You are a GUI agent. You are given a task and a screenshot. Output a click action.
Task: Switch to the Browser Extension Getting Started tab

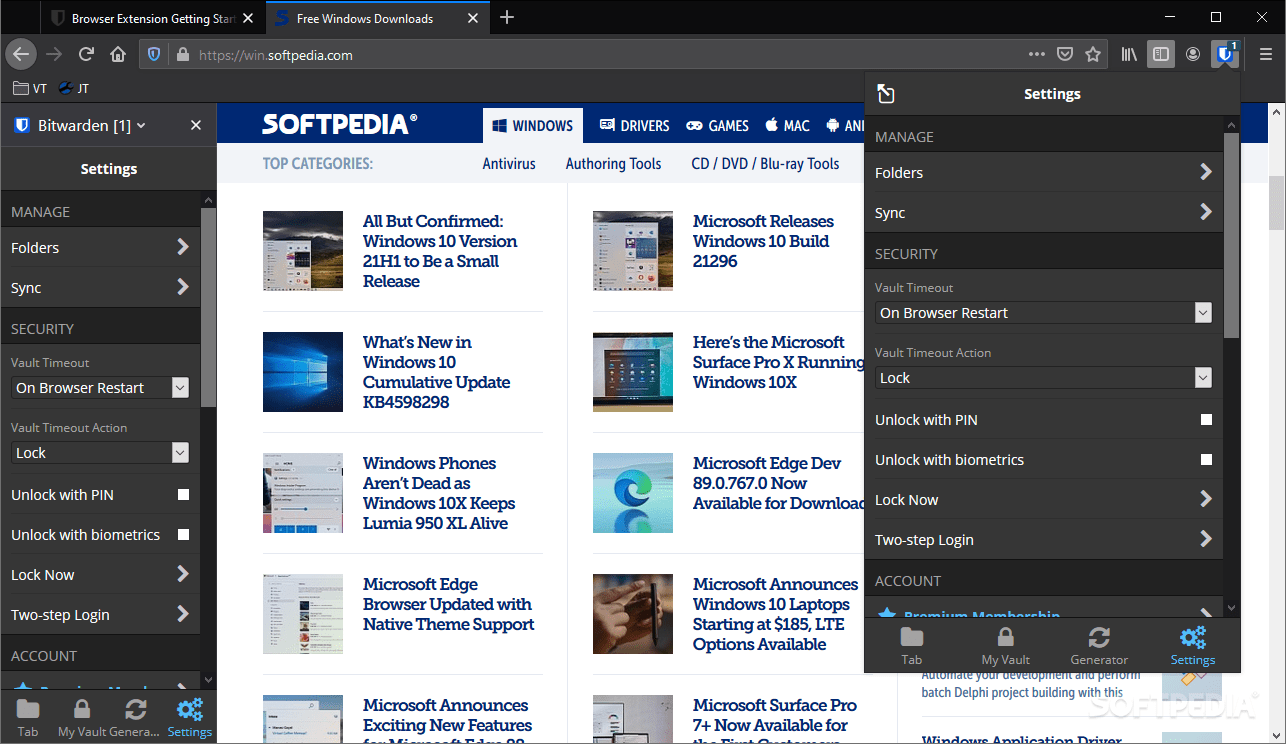pyautogui.click(x=150, y=17)
